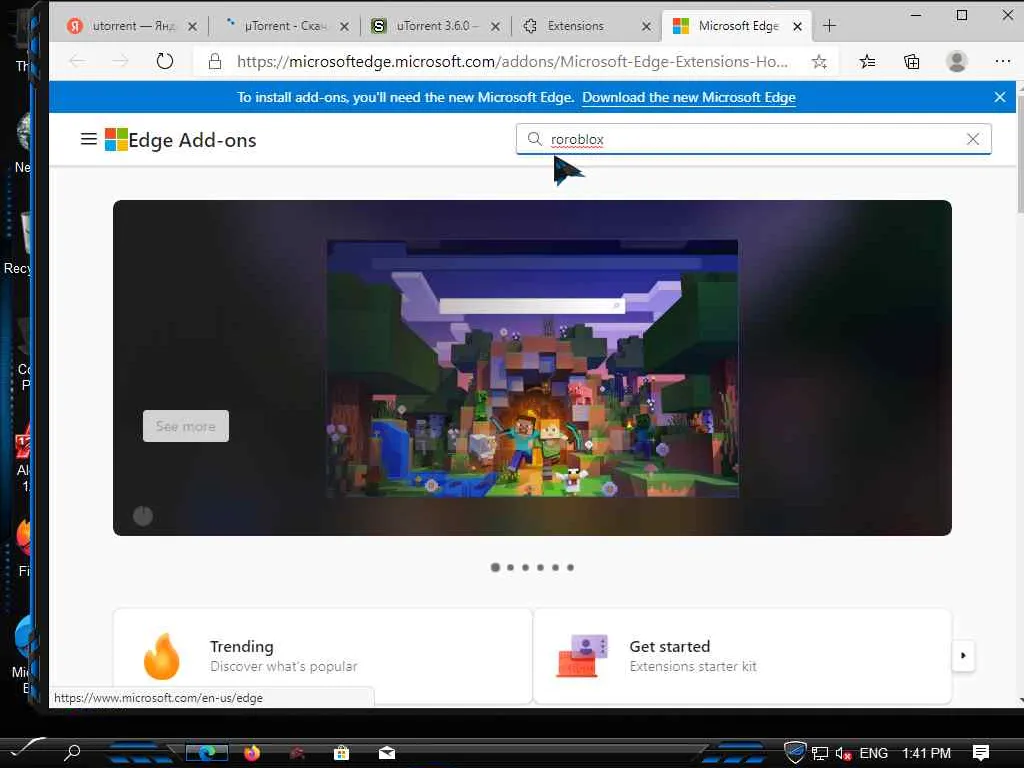Open the Favorites list button
The width and height of the screenshot is (1024, 768).
click(x=867, y=61)
